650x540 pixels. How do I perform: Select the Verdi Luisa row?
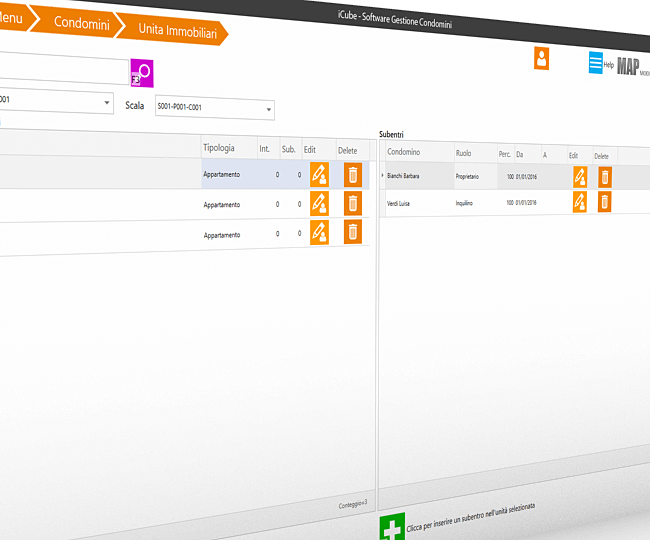coord(514,203)
